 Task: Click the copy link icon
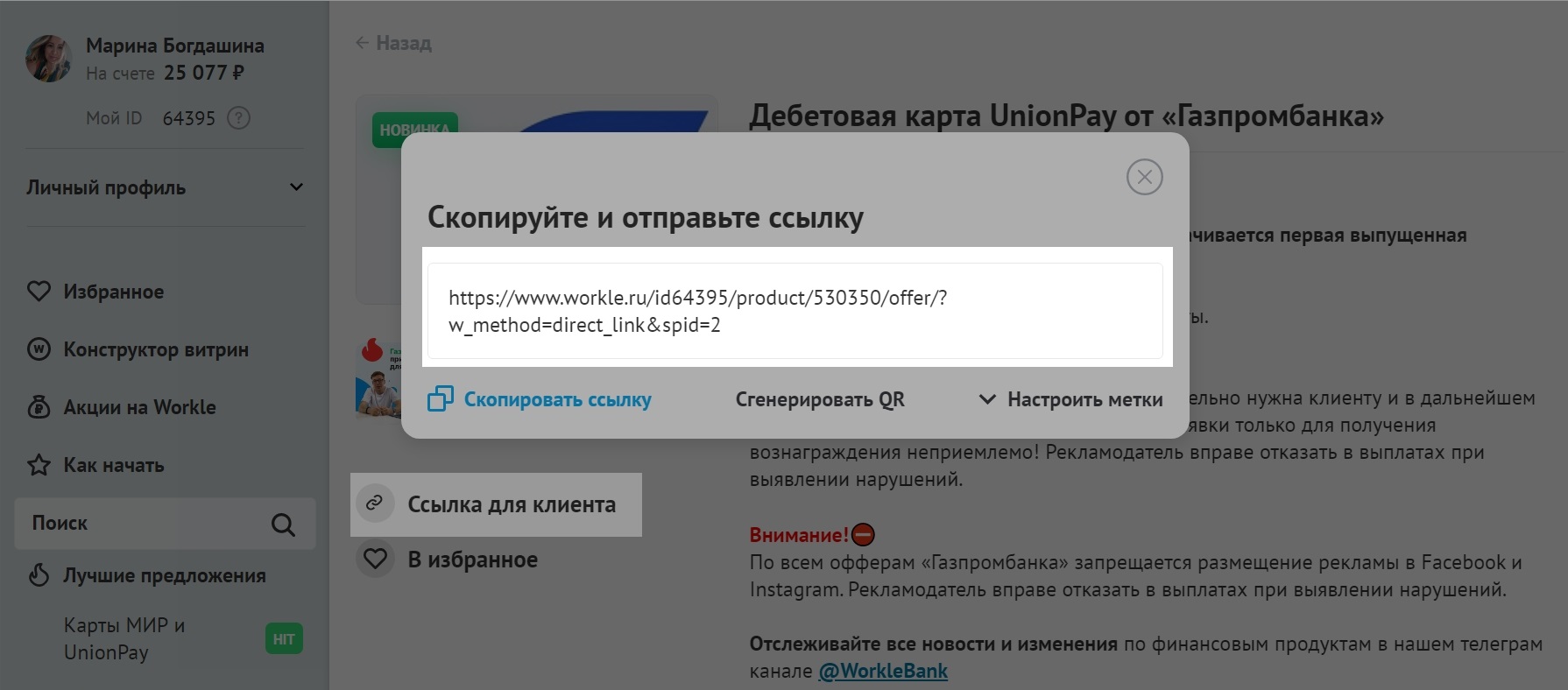point(440,398)
